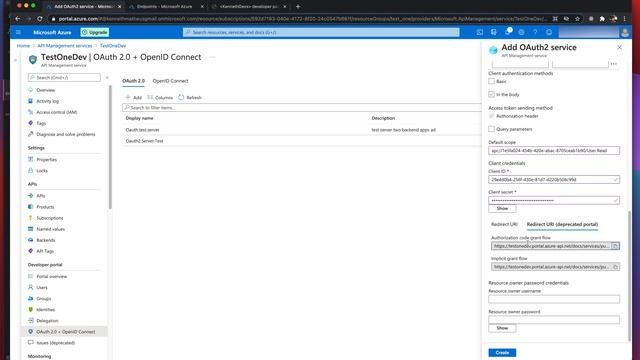This screenshot has height=360, width=640.
Task: Show the resource owner password
Action: pos(502,328)
